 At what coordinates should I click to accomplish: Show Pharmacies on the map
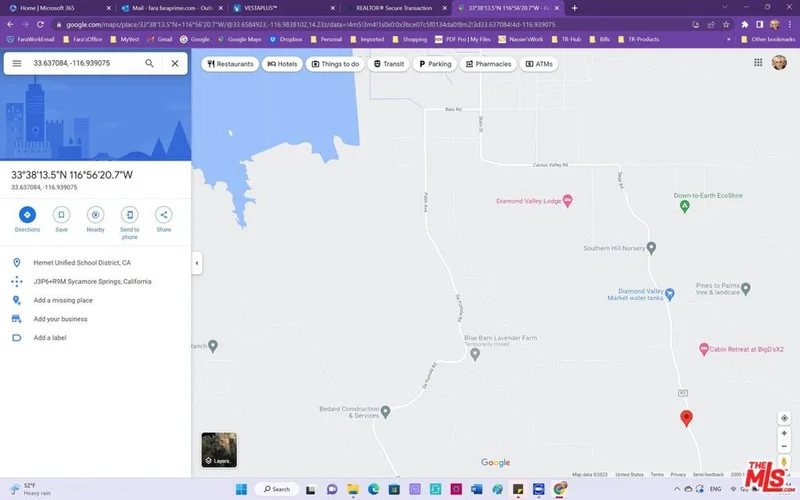point(488,64)
